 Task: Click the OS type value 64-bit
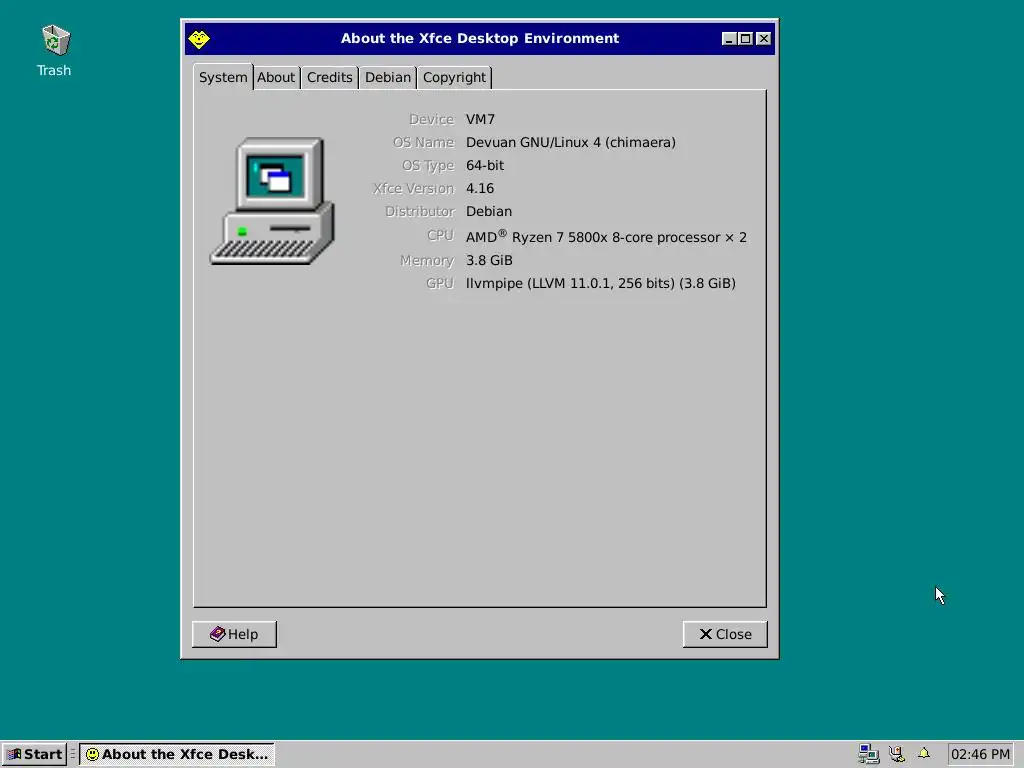[485, 165]
